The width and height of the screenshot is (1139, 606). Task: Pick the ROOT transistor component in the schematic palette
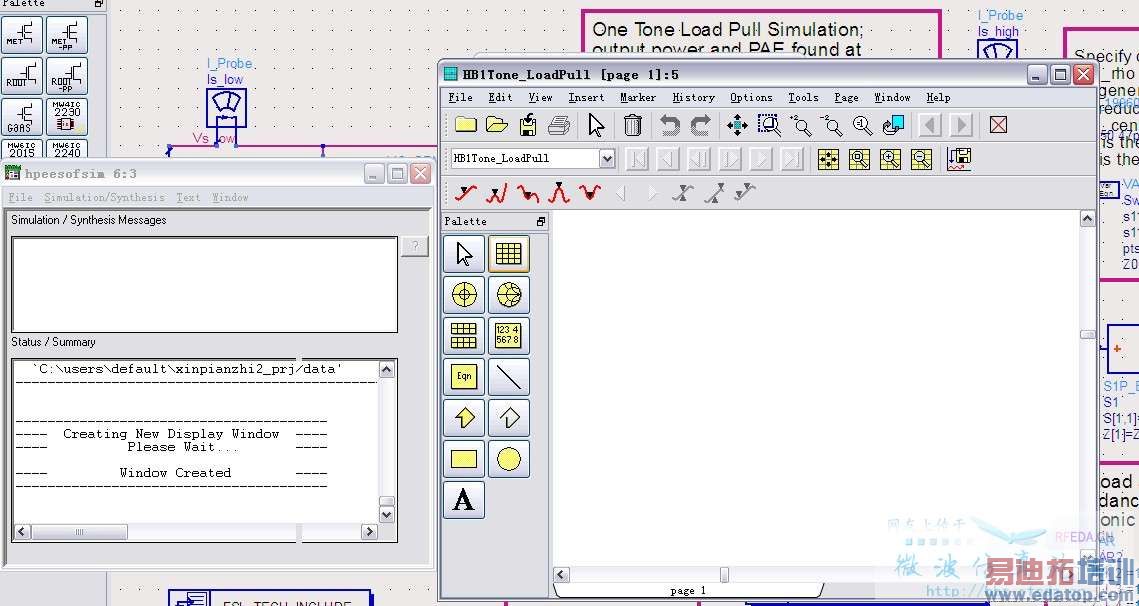[22, 76]
